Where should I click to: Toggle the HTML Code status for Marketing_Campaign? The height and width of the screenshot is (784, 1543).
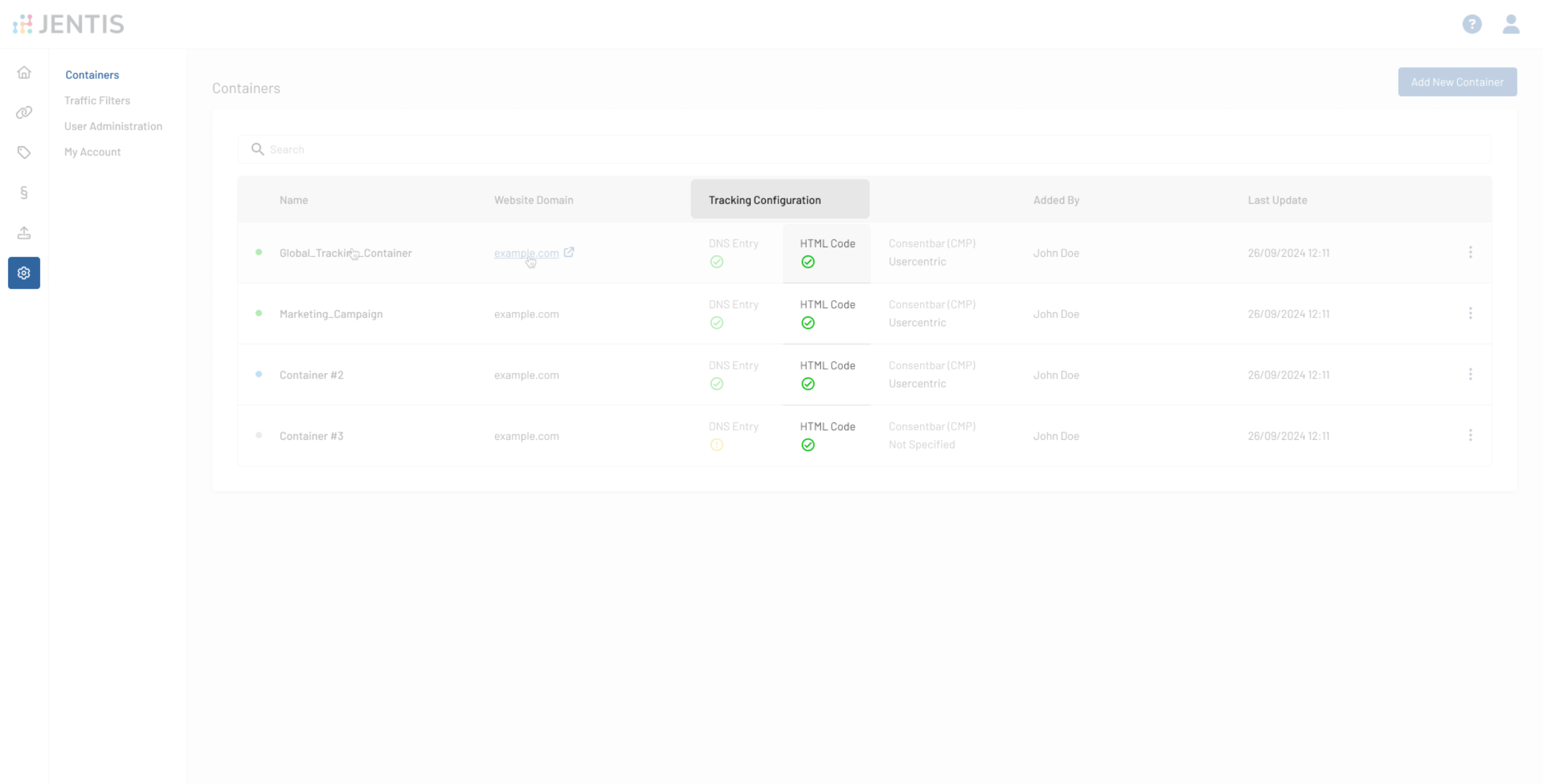click(x=808, y=322)
